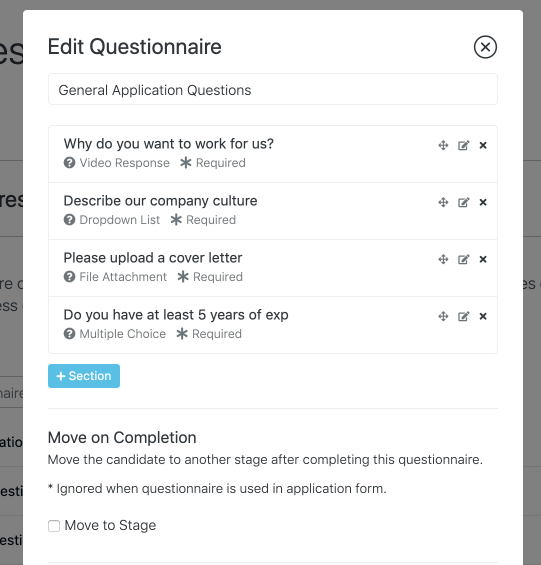The height and width of the screenshot is (565, 541).
Task: Delete the 'Why do you want to work for us?' question
Action: point(483,145)
